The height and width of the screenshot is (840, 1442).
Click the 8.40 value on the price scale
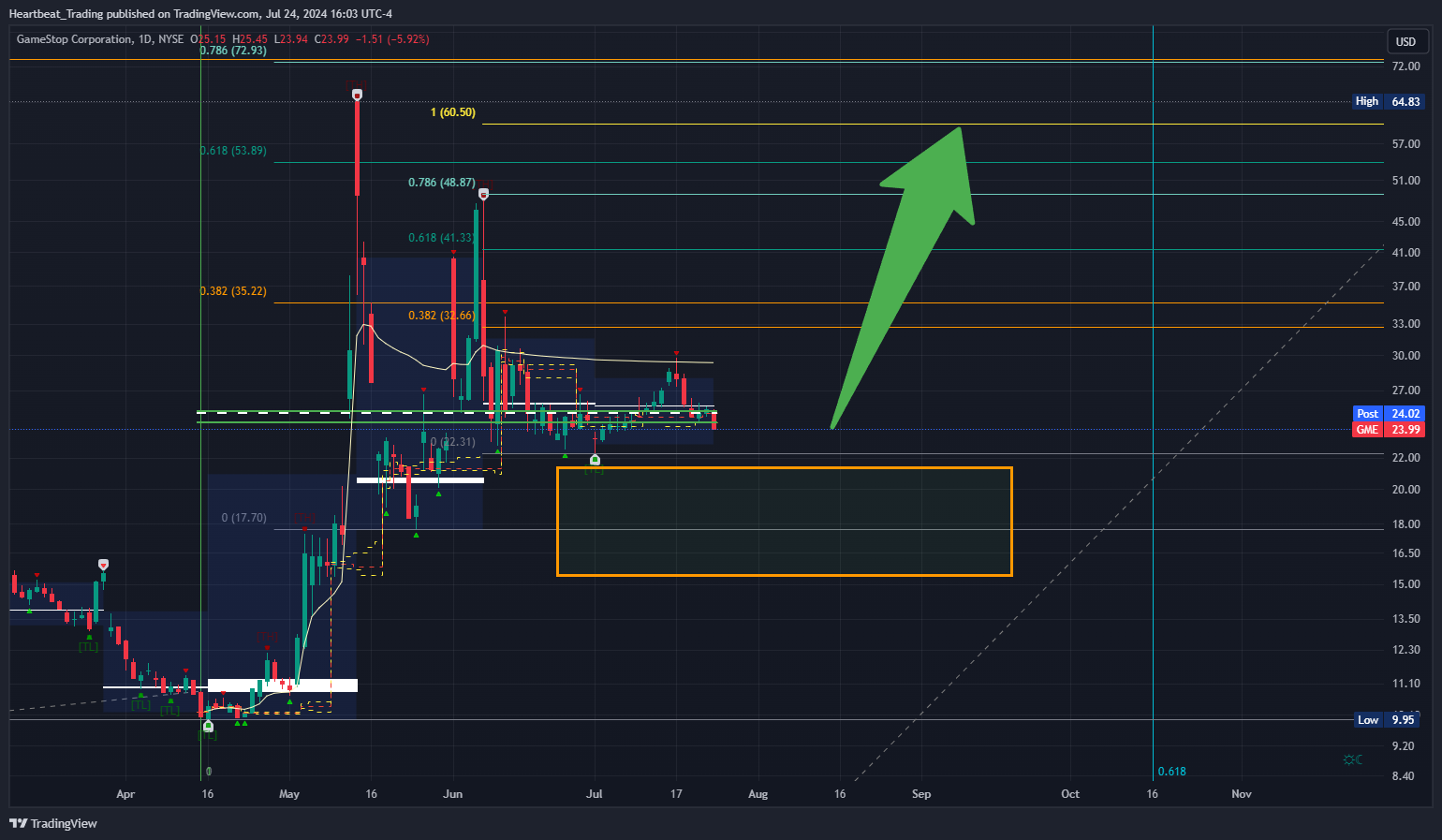coord(1404,776)
